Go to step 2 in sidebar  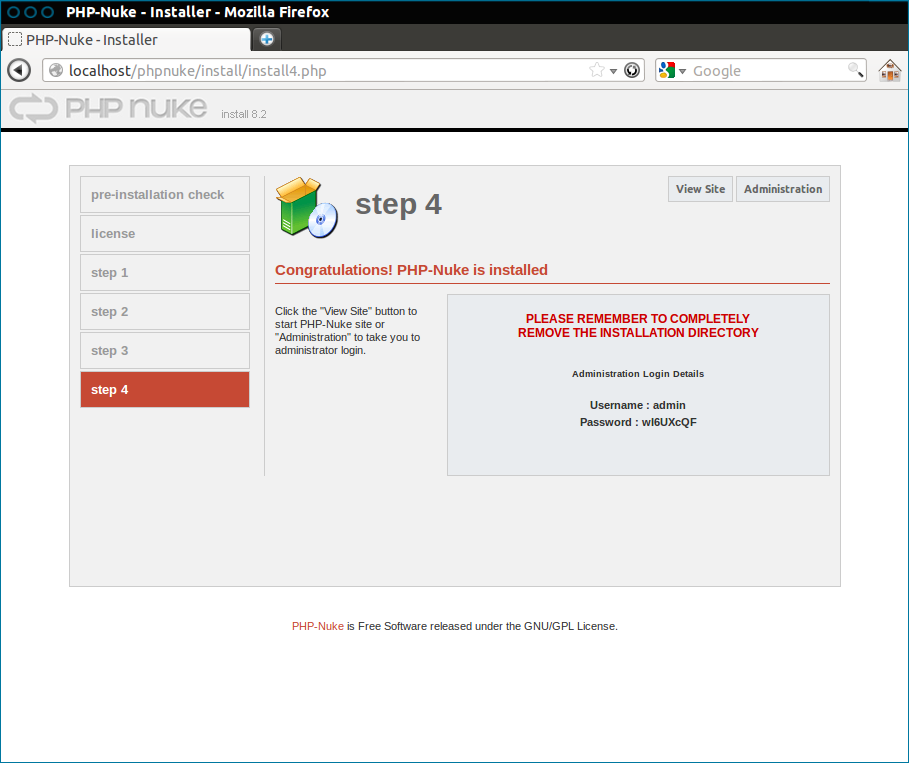click(x=165, y=311)
